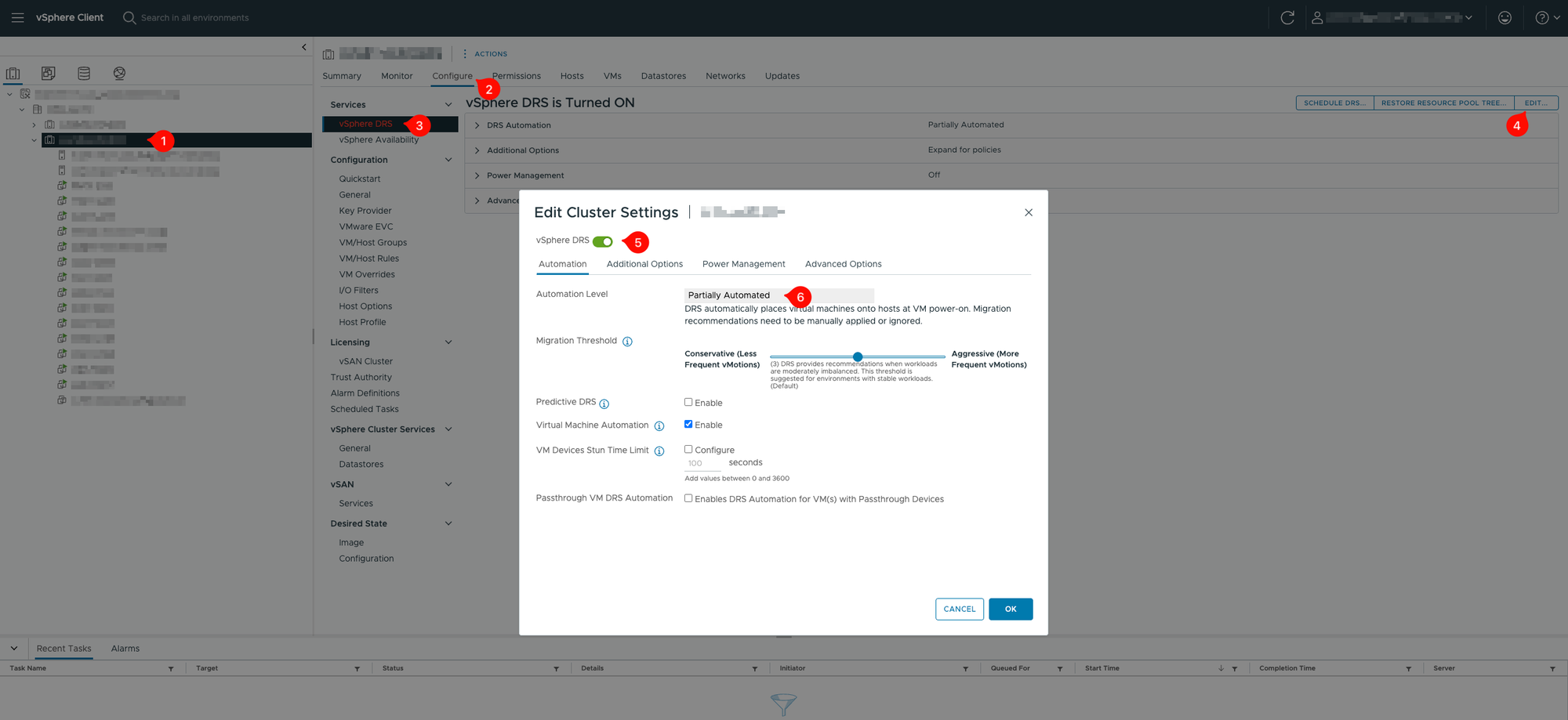Open the Advanced Options tab
The height and width of the screenshot is (720, 1568).
(x=843, y=264)
